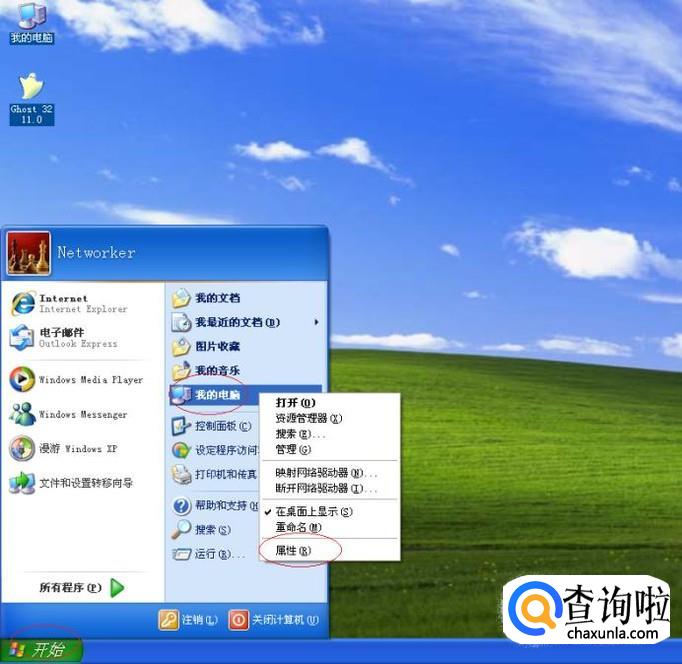Click 我的音乐 text label
Image resolution: width=682 pixels, height=664 pixels.
coord(217,371)
